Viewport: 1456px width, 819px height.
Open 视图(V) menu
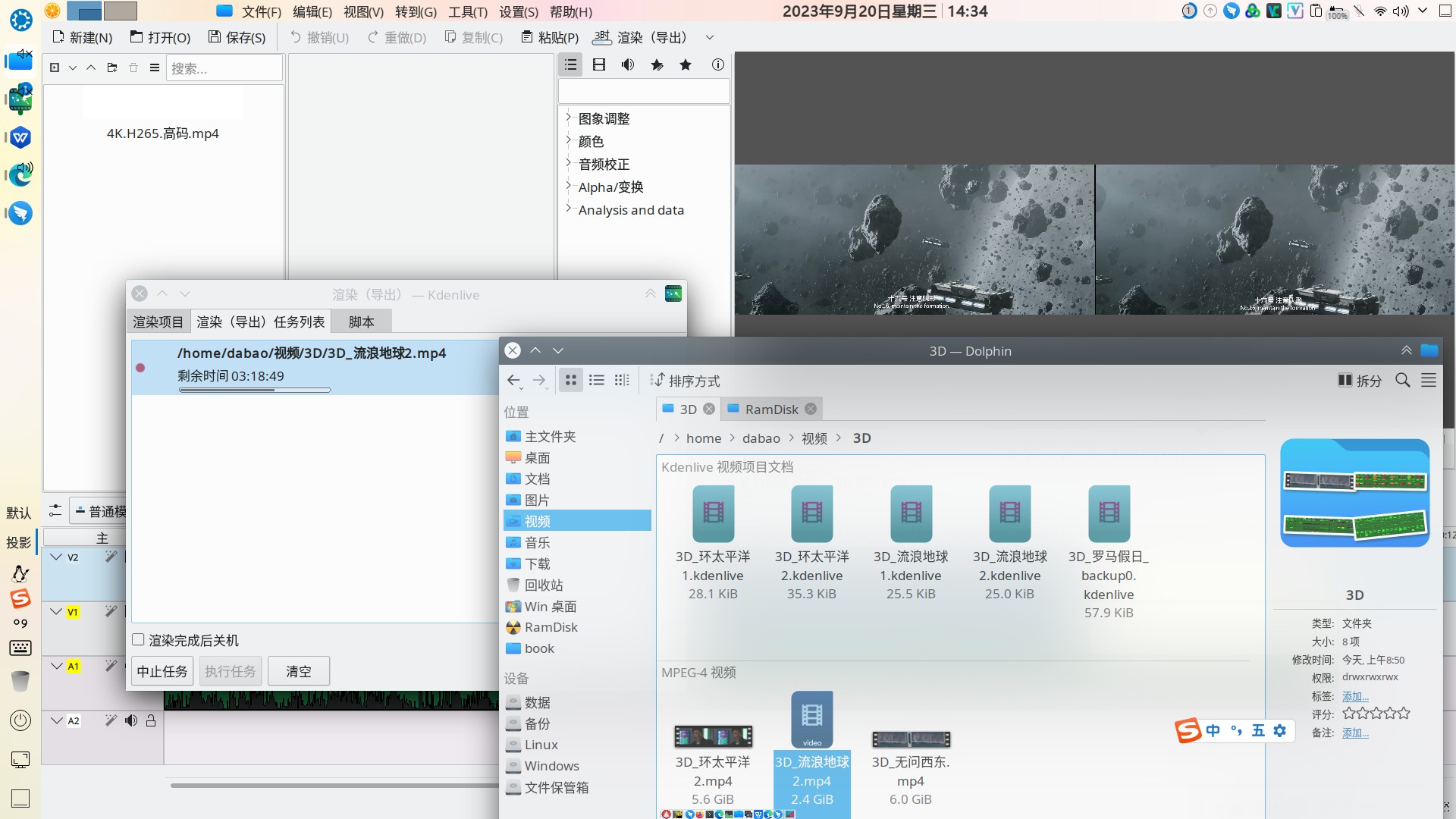363,11
